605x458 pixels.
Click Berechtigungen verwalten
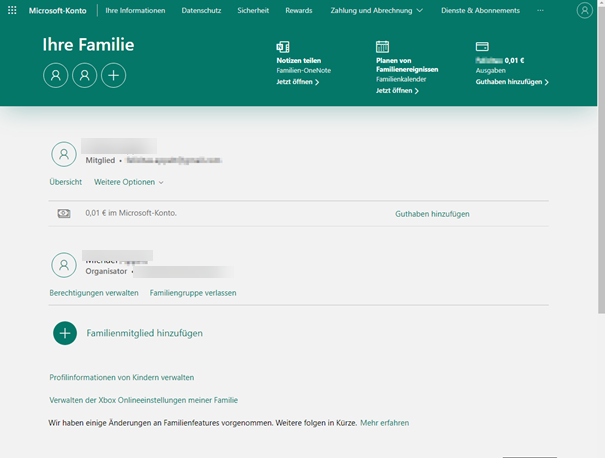pos(94,293)
